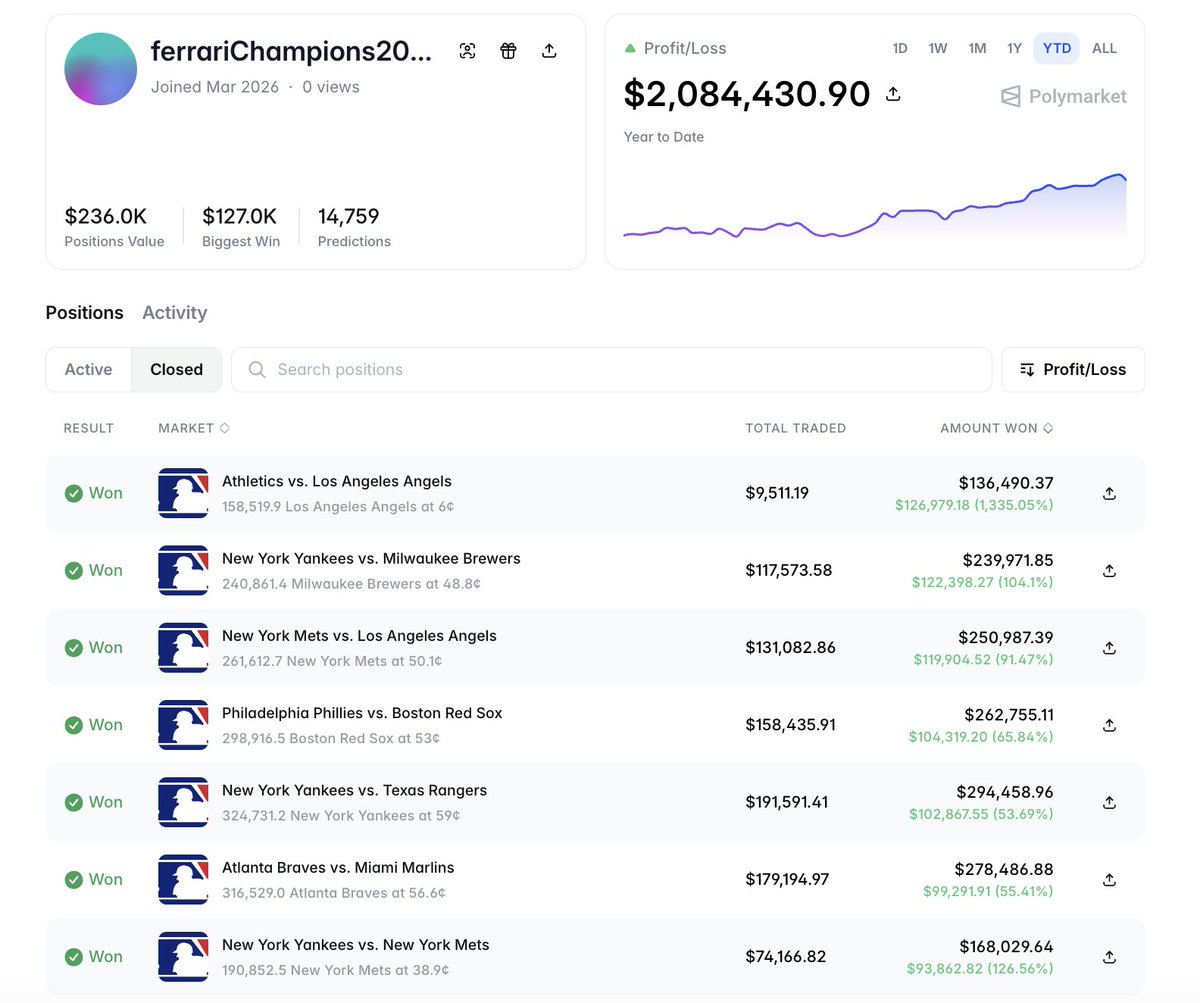Screen dimensions: 1200x1003
Task: Click the MLB logo for Yankees vs. Mets
Action: [183, 956]
